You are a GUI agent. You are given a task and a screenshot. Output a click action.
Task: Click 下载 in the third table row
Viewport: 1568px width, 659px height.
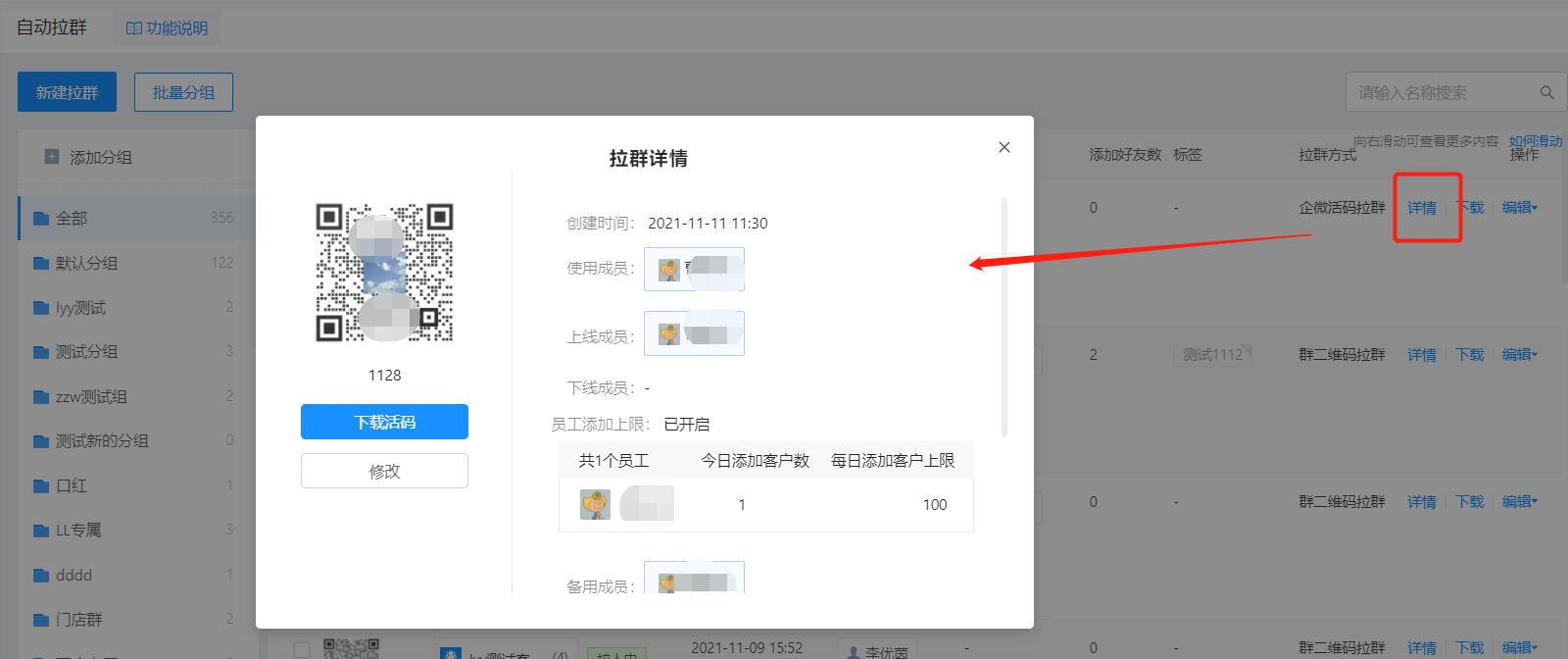[1469, 501]
